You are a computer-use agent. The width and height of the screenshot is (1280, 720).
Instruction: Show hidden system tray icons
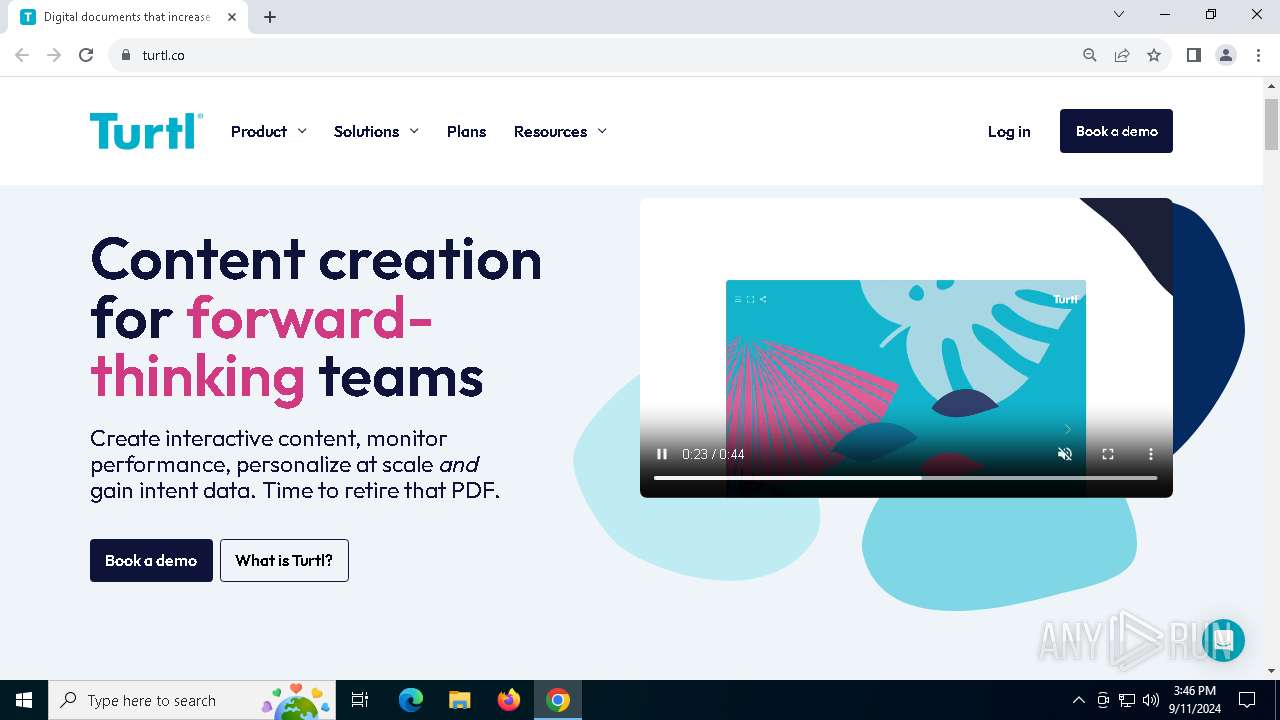tap(1078, 700)
